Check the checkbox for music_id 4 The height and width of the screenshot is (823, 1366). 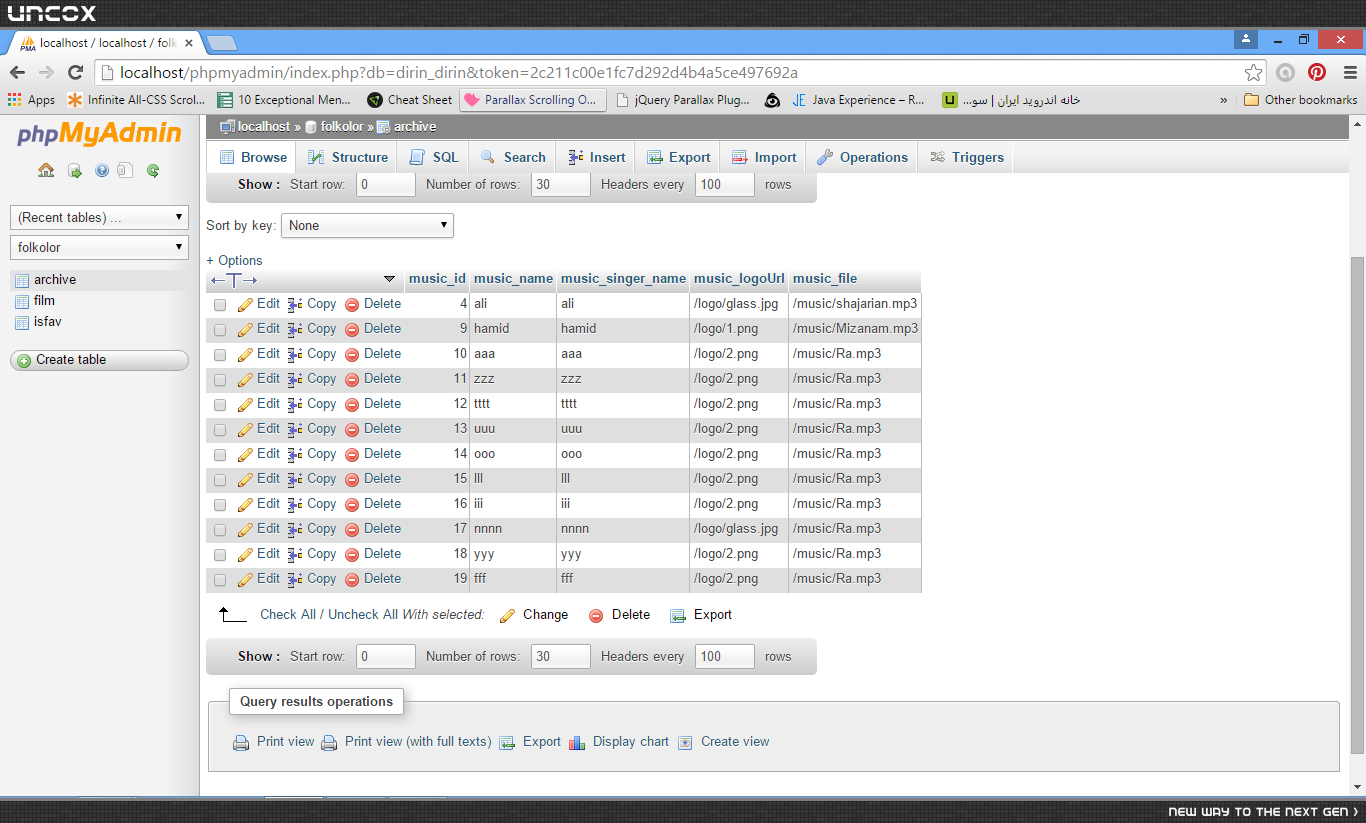point(220,305)
